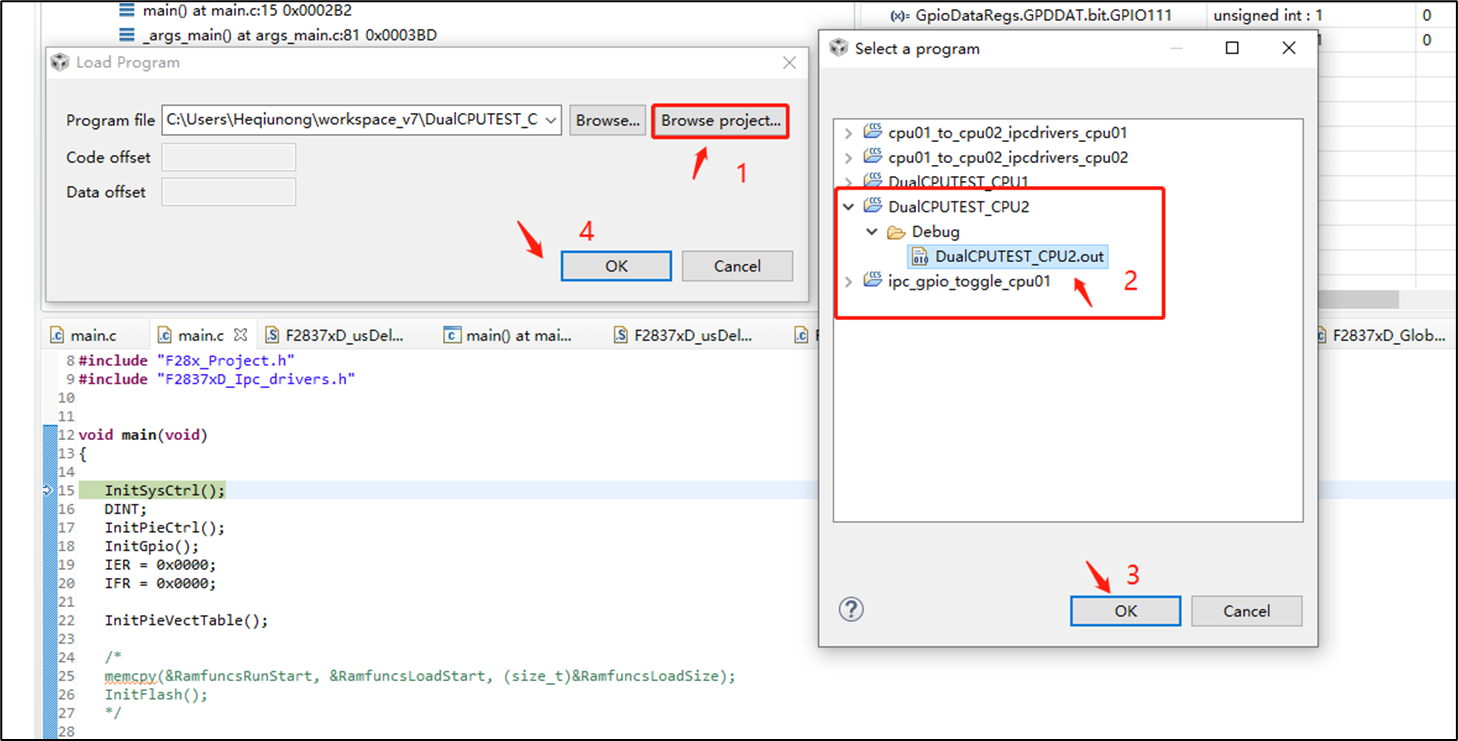Select the ipc_gpio_toggle_cpu01 project entry
1458x741 pixels.
coord(969,281)
